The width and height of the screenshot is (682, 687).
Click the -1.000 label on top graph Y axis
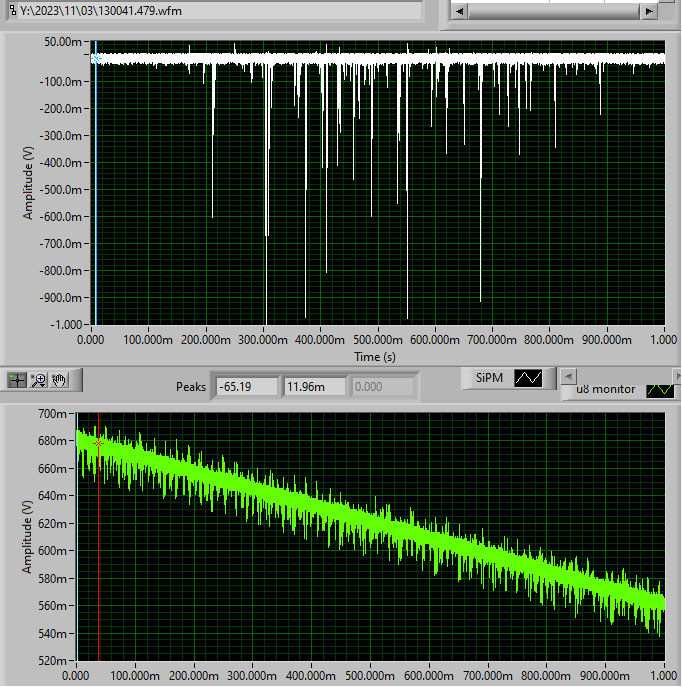click(x=66, y=325)
